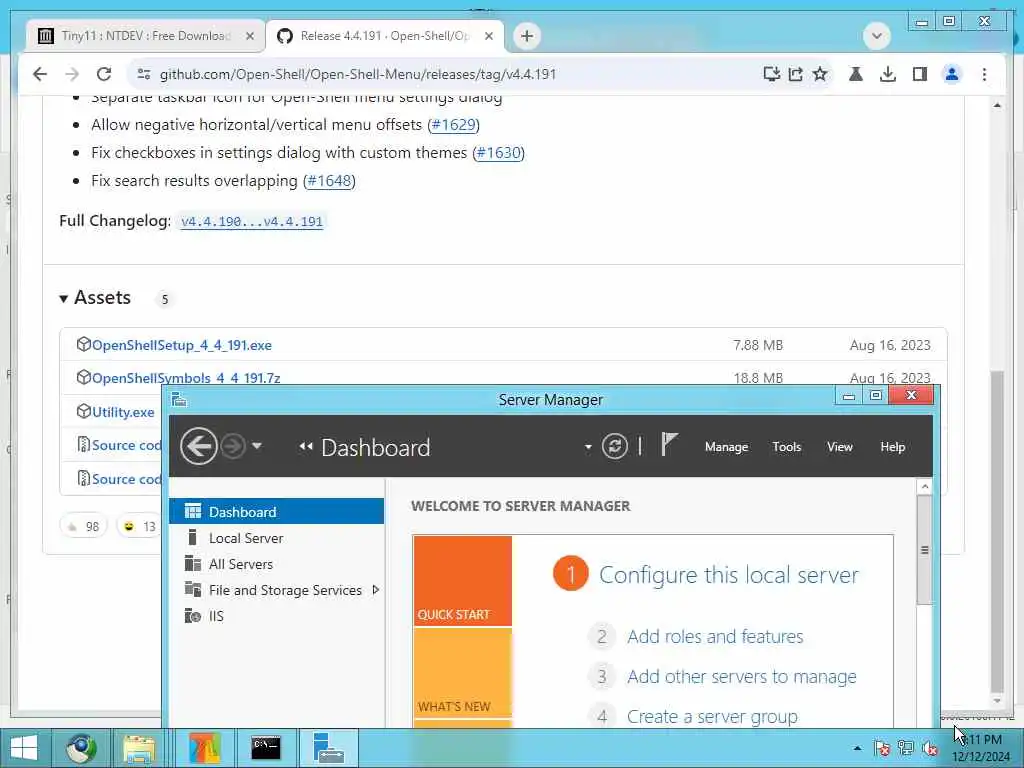Click Configure this local server

pyautogui.click(x=729, y=575)
